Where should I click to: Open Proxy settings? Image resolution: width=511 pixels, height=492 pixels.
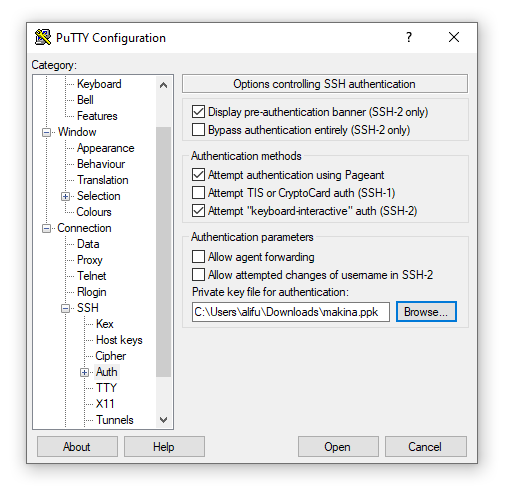point(89,260)
